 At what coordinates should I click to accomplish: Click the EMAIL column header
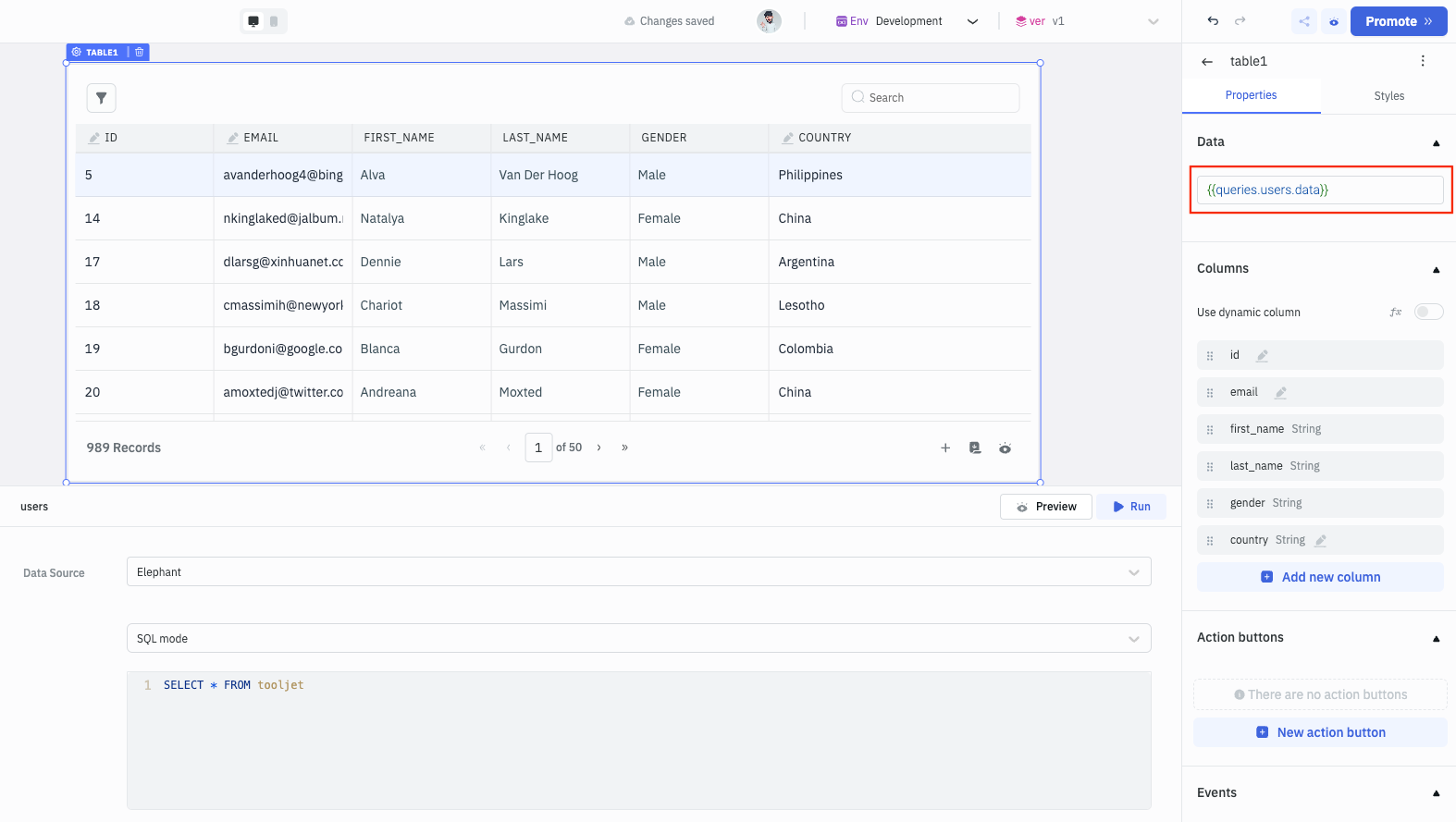point(283,138)
